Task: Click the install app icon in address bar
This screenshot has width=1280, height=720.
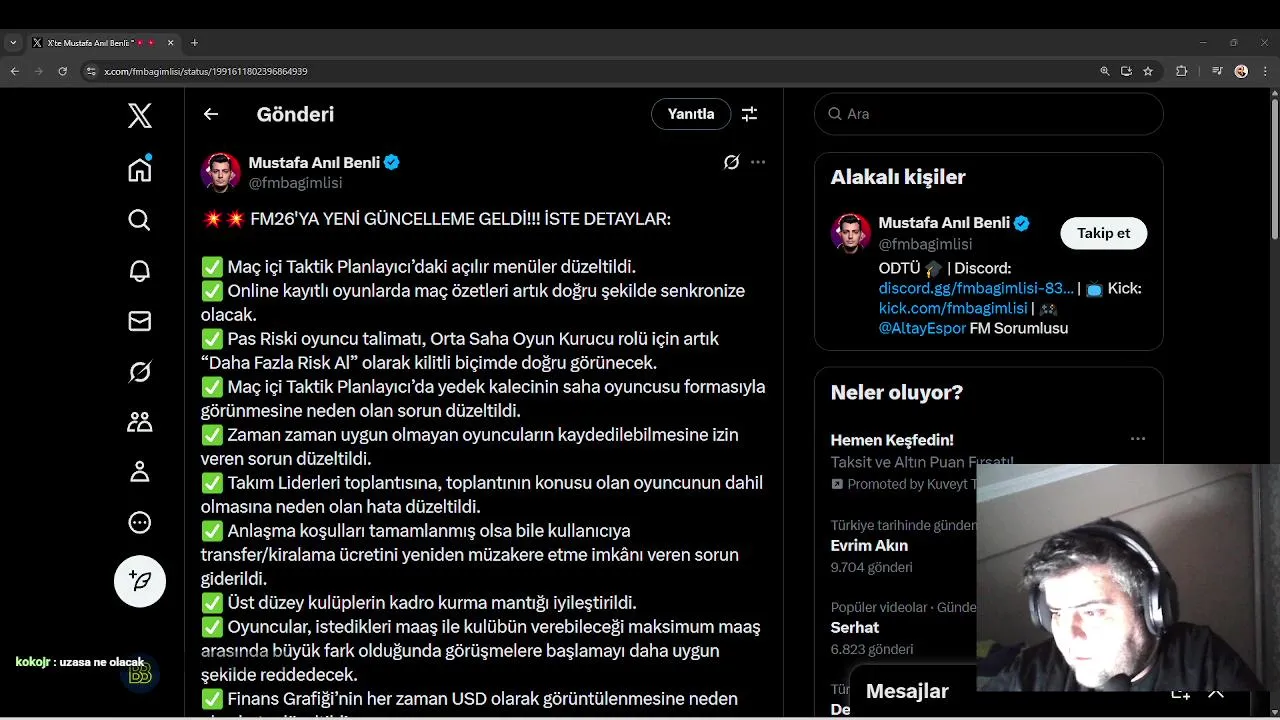Action: tap(1126, 71)
